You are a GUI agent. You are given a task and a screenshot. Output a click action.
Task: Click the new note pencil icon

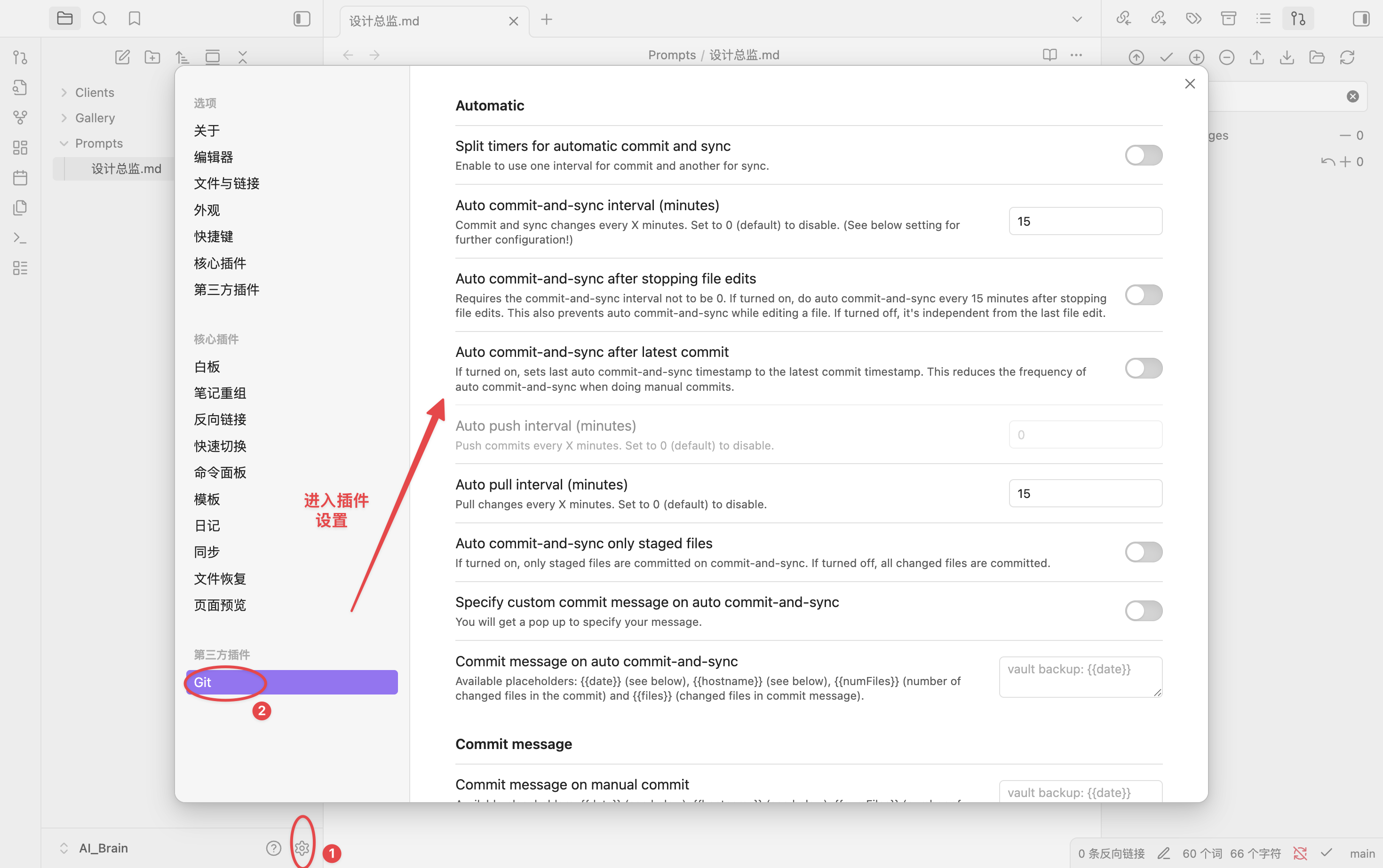pos(122,57)
